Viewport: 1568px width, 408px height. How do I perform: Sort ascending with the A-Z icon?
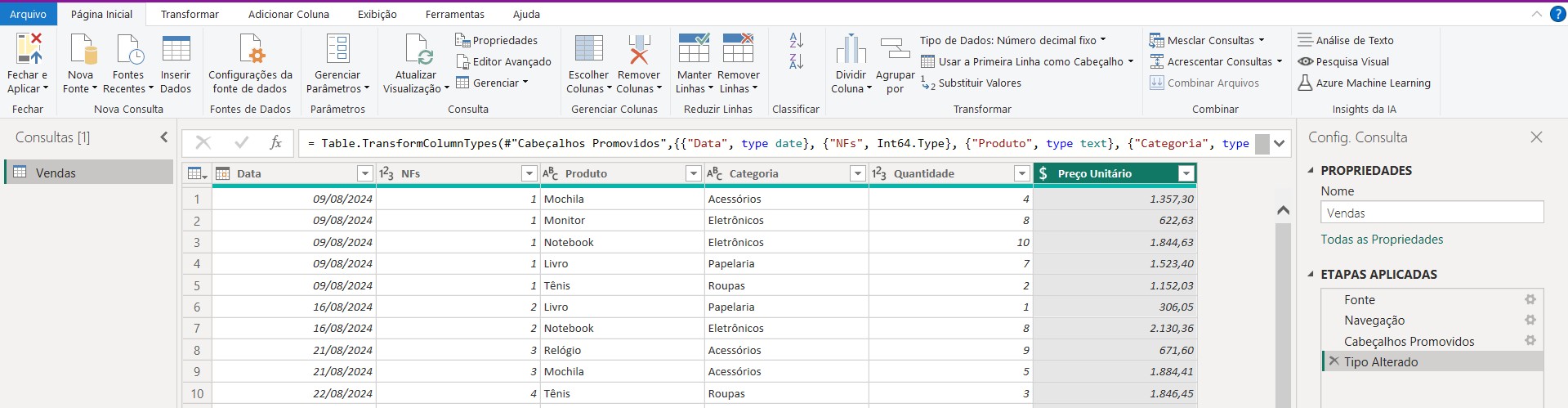pyautogui.click(x=797, y=40)
